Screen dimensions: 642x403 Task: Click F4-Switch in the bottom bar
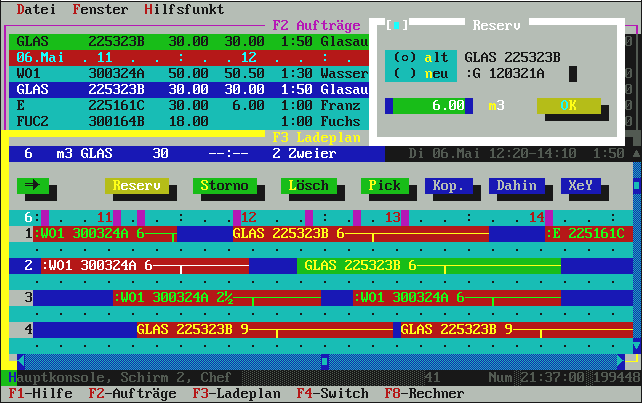coord(332,394)
